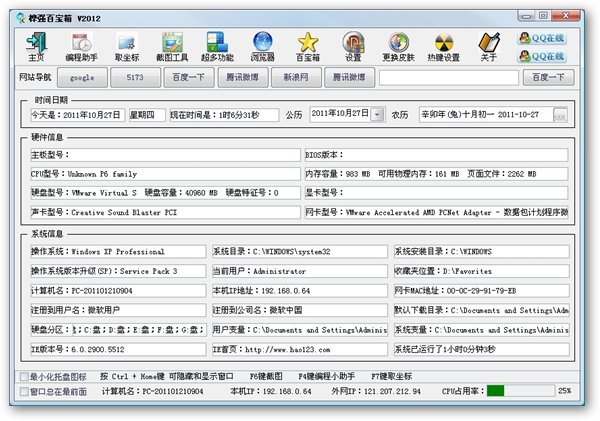Click the 现在时间是 time field
This screenshot has width=600, height=421.
click(224, 115)
